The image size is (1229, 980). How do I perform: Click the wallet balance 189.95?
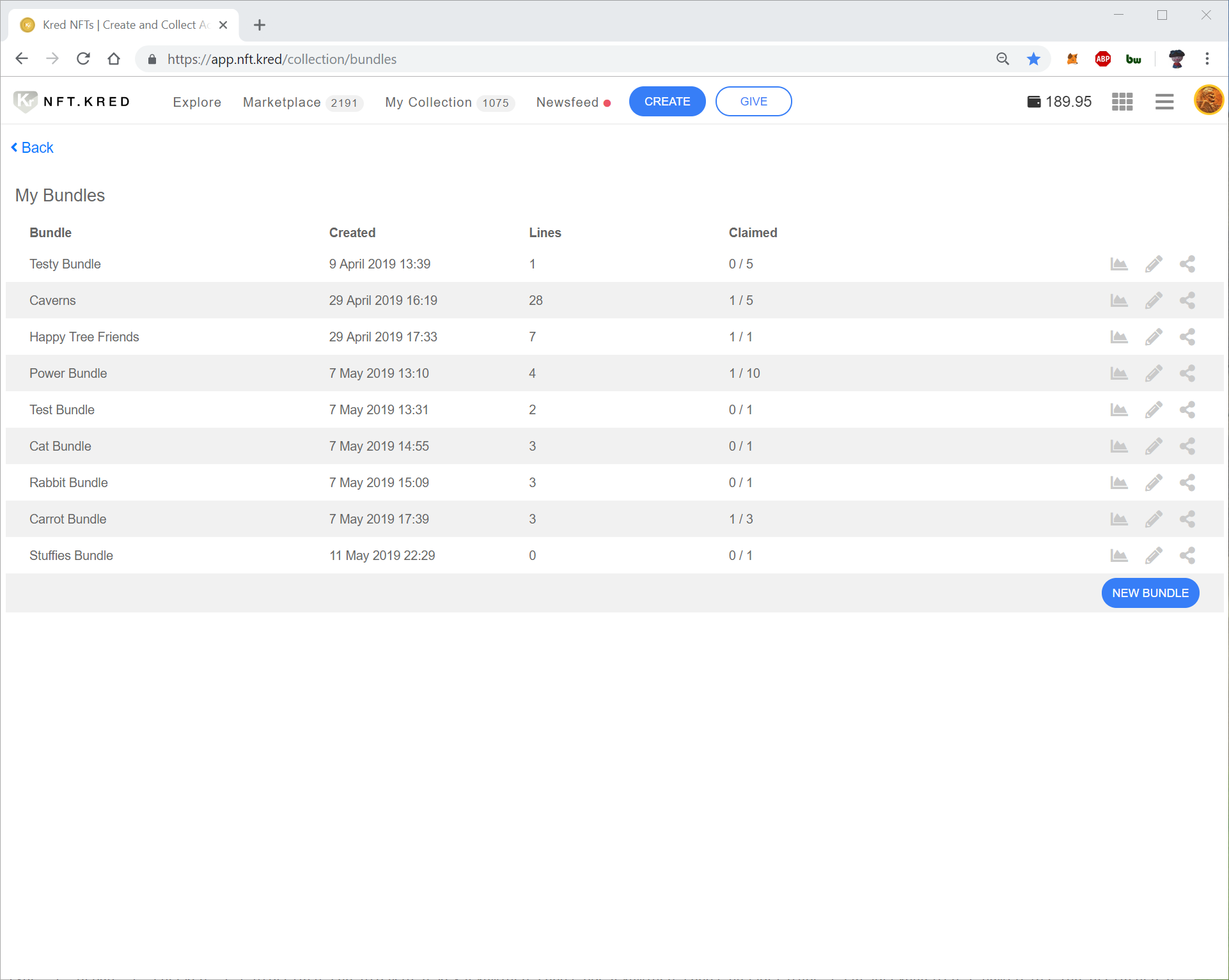[x=1060, y=102]
